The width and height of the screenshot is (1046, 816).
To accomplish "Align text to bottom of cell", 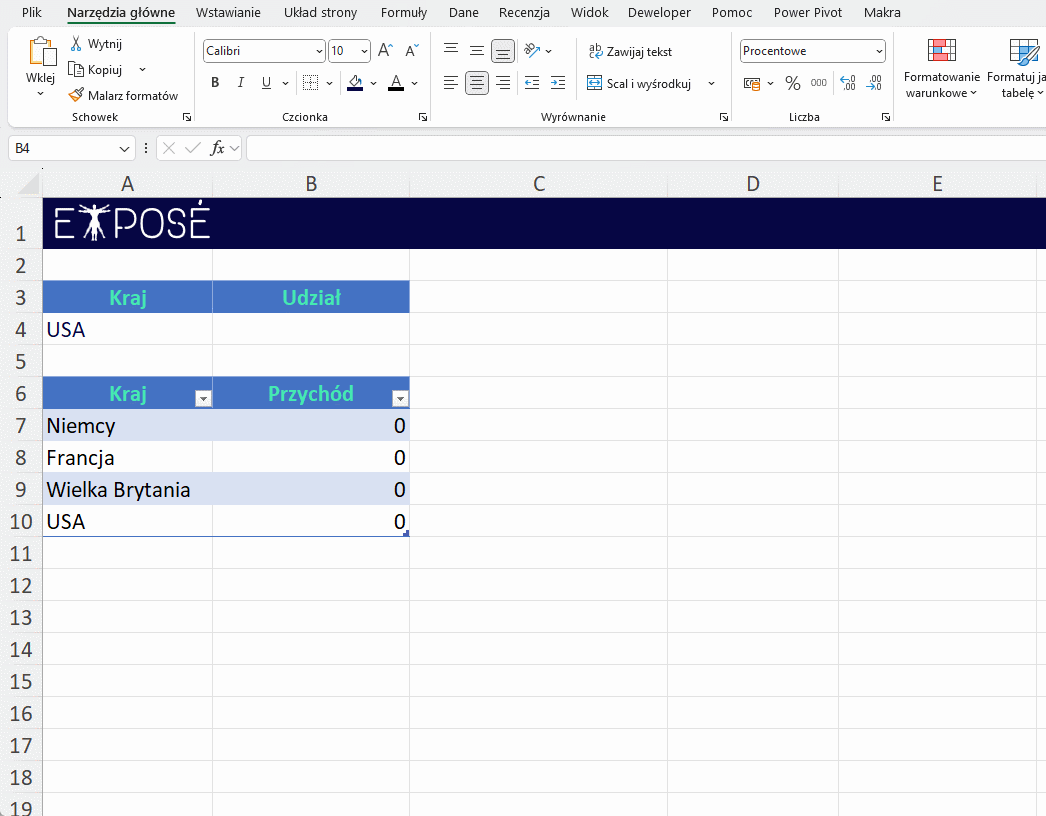I will 503,51.
